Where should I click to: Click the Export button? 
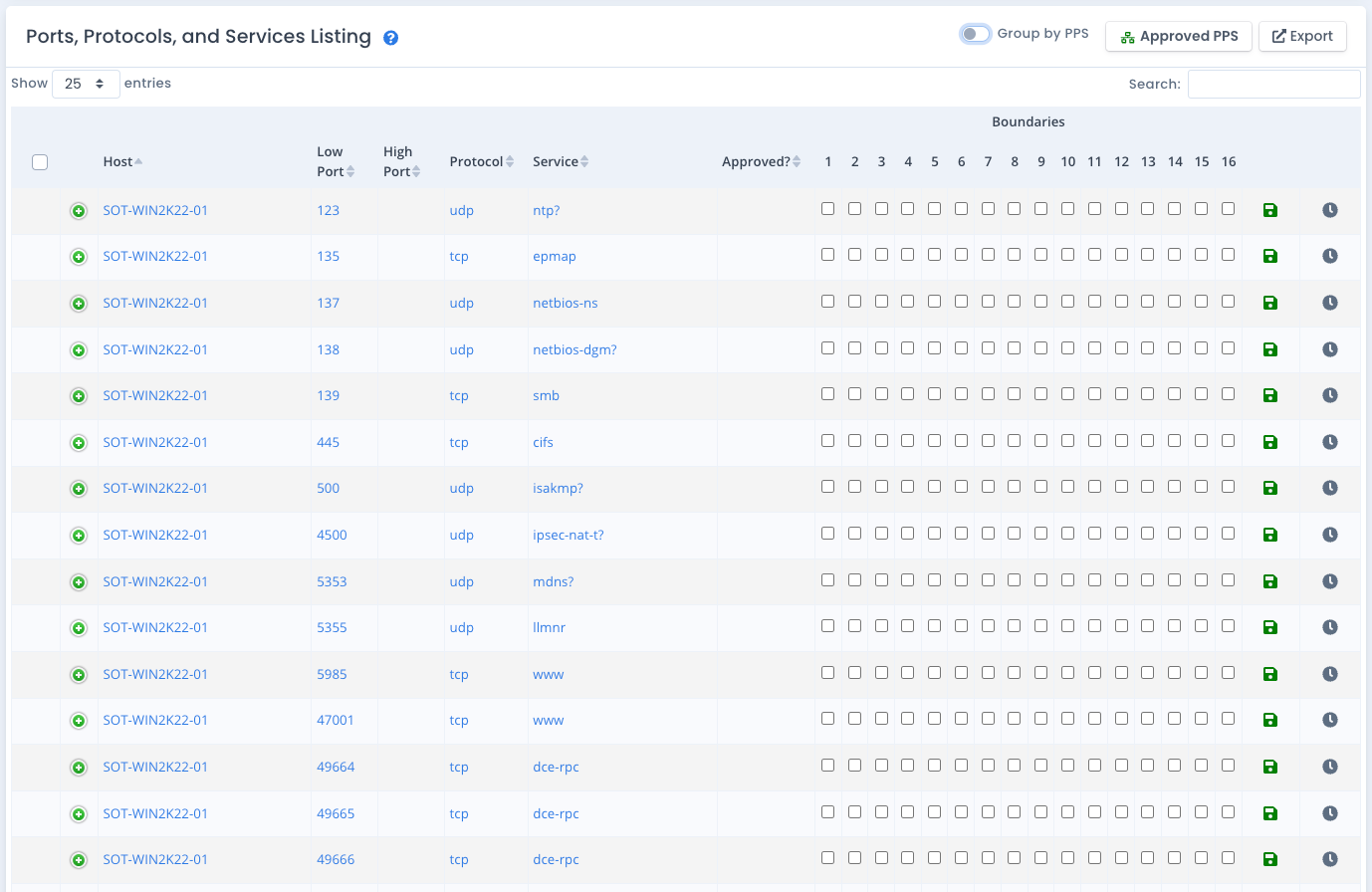click(1302, 36)
